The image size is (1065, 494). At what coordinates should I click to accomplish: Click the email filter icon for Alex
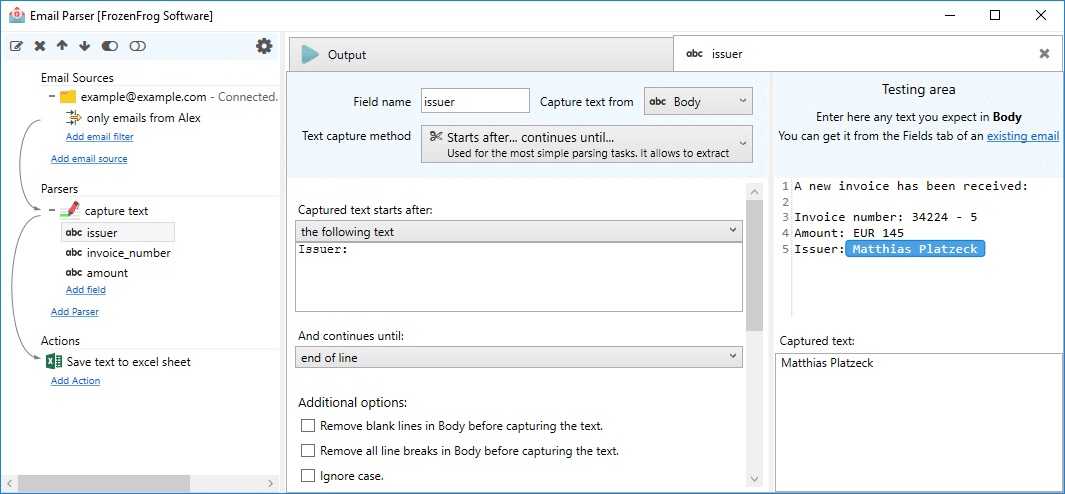pyautogui.click(x=73, y=118)
